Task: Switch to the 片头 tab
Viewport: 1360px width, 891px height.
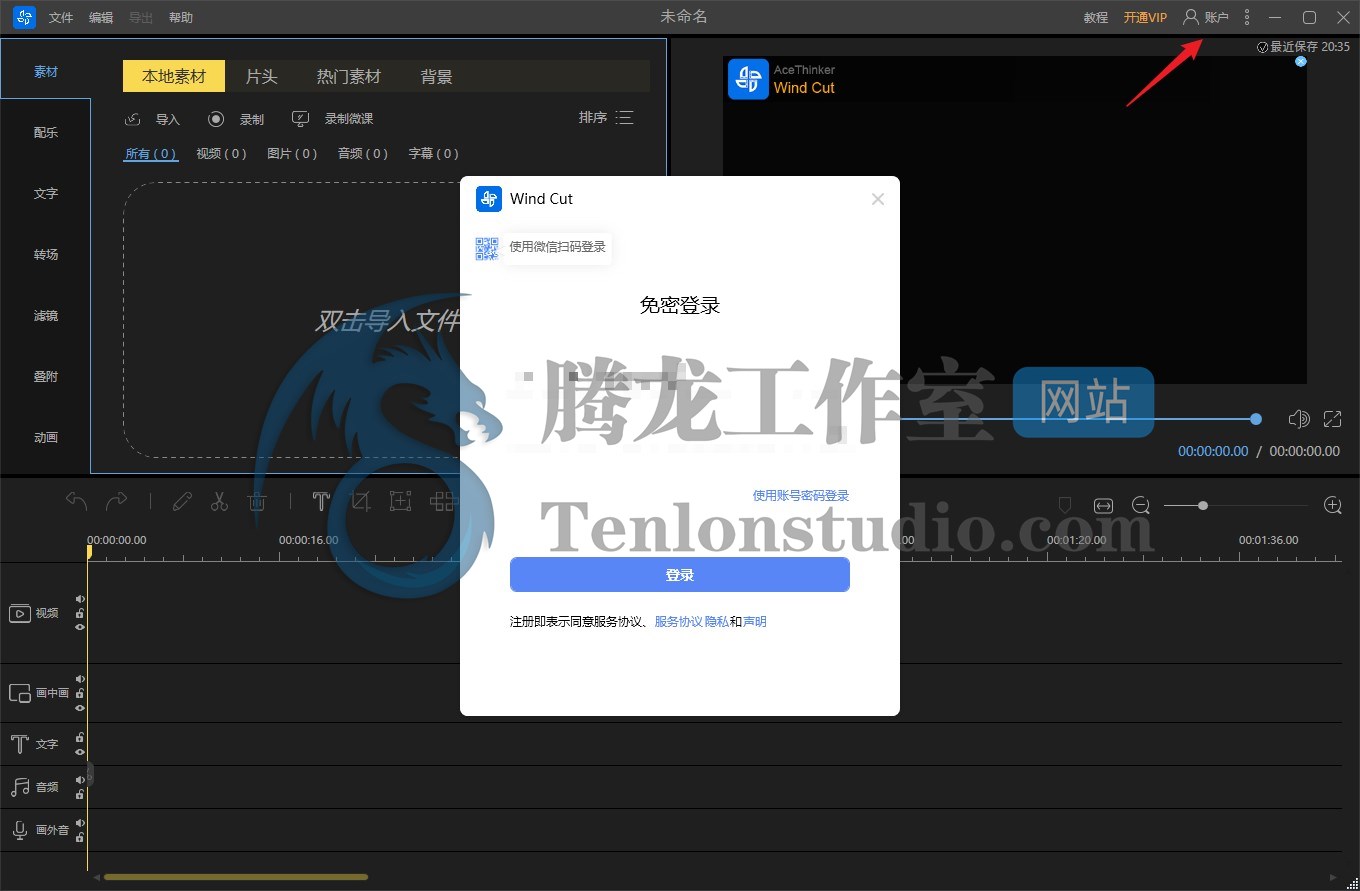Action: (262, 76)
